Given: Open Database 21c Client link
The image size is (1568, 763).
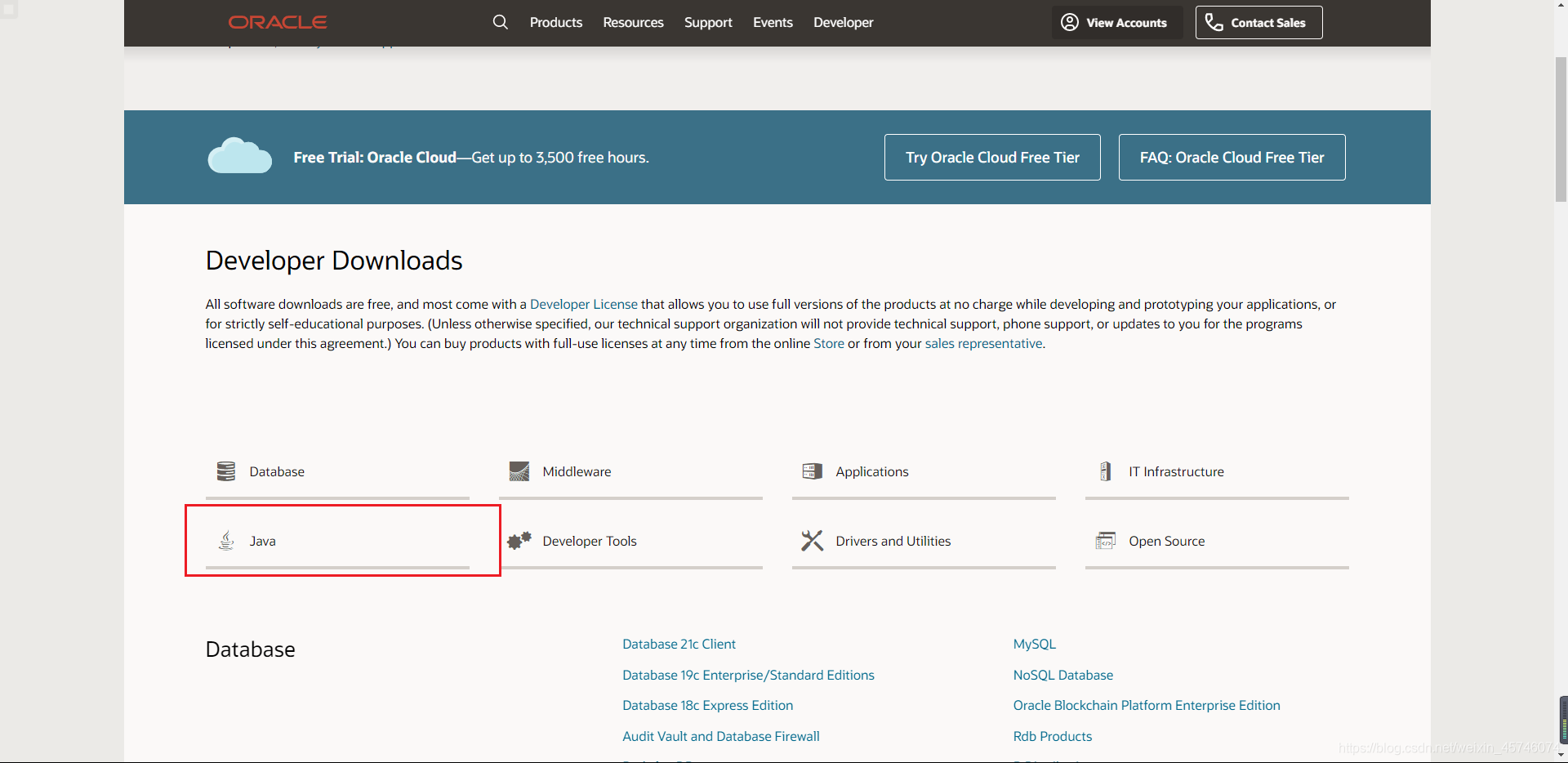Looking at the screenshot, I should pyautogui.click(x=679, y=644).
